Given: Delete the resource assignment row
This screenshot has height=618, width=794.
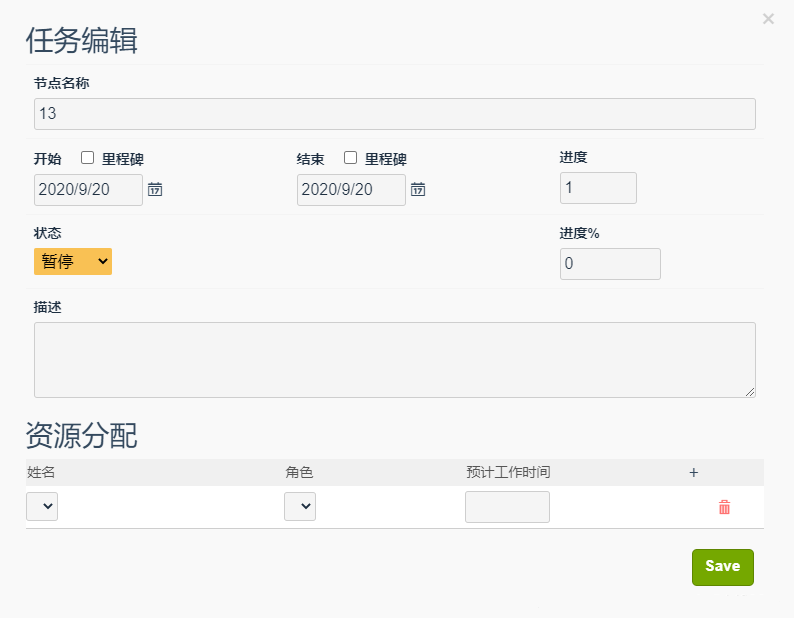Looking at the screenshot, I should point(724,507).
